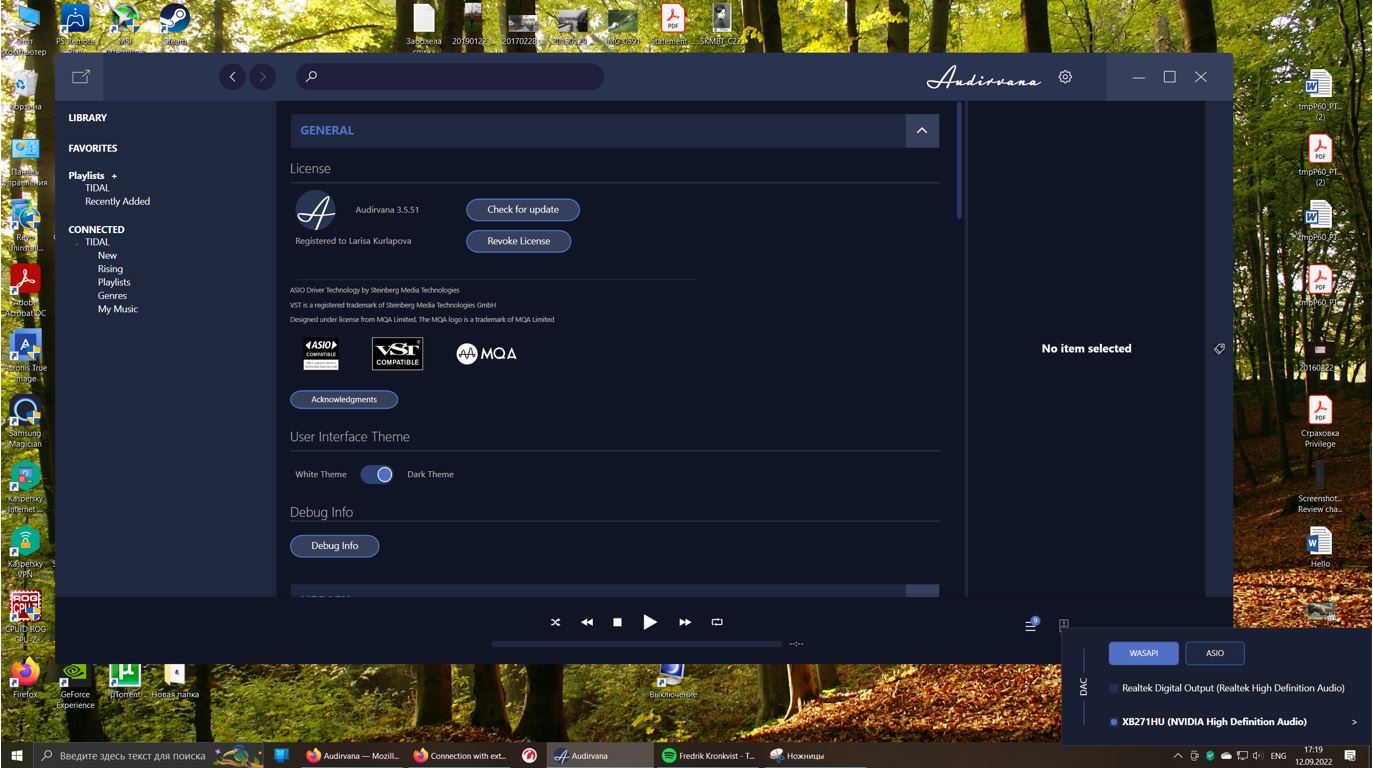Click Debug Info button
This screenshot has width=1373, height=768.
point(334,546)
